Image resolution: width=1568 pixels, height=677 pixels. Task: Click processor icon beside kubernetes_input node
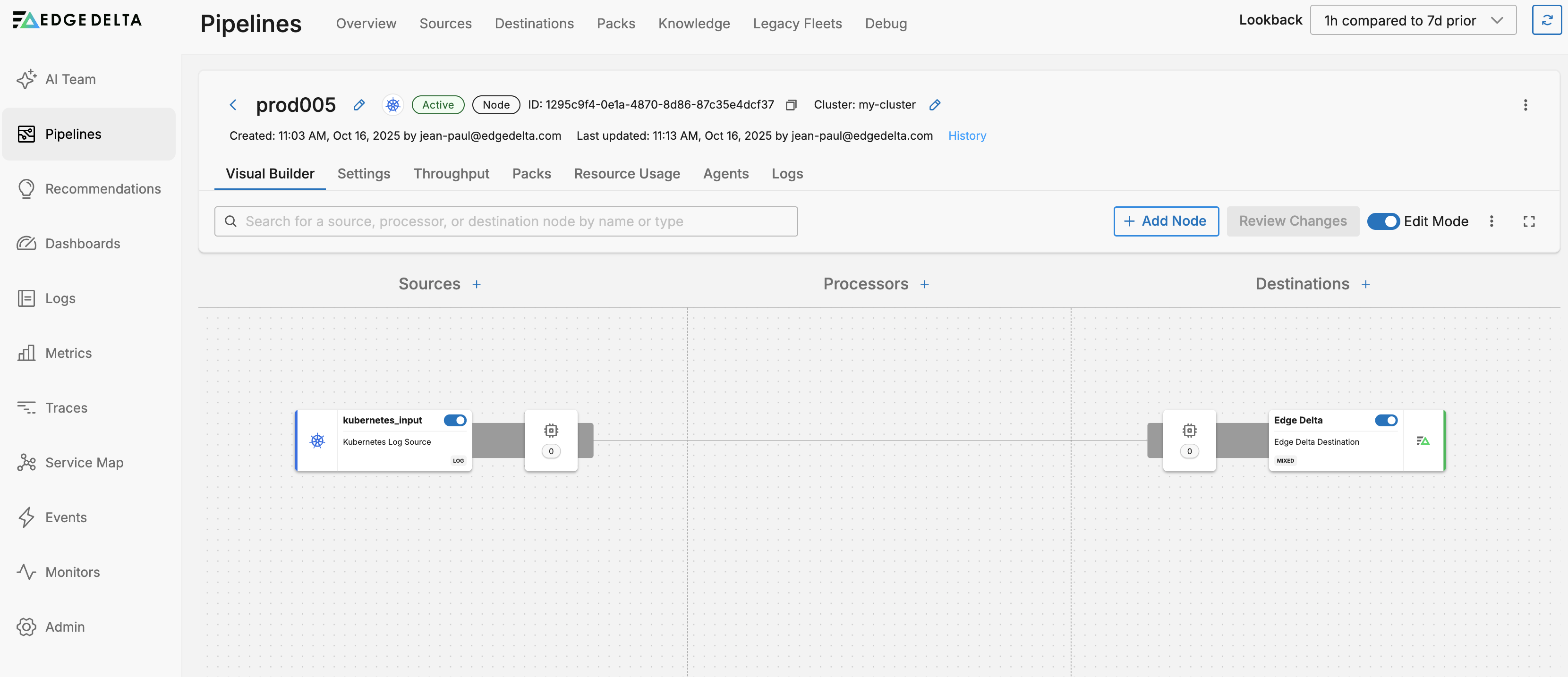tap(551, 431)
